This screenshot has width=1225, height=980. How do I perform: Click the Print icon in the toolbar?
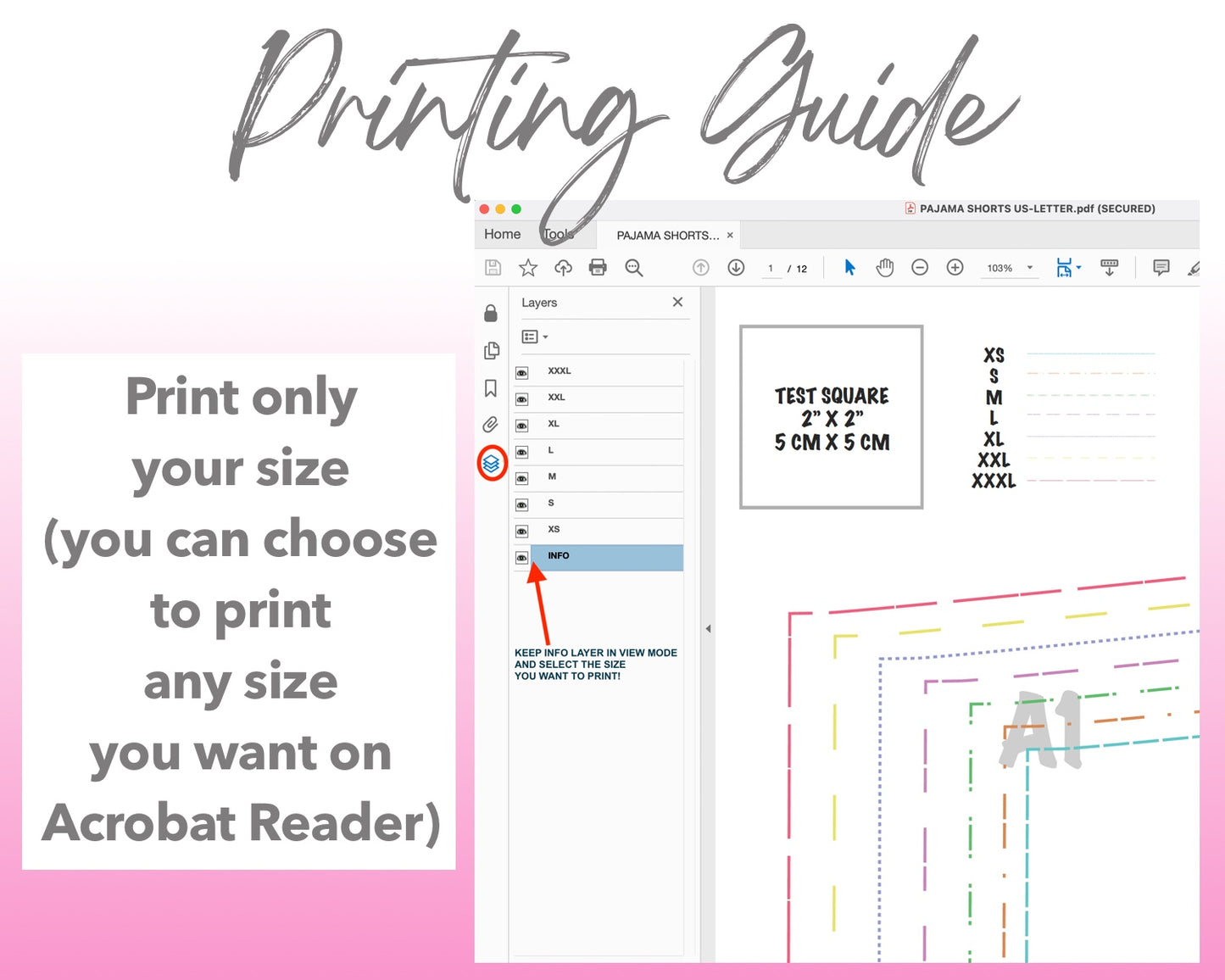coord(598,268)
